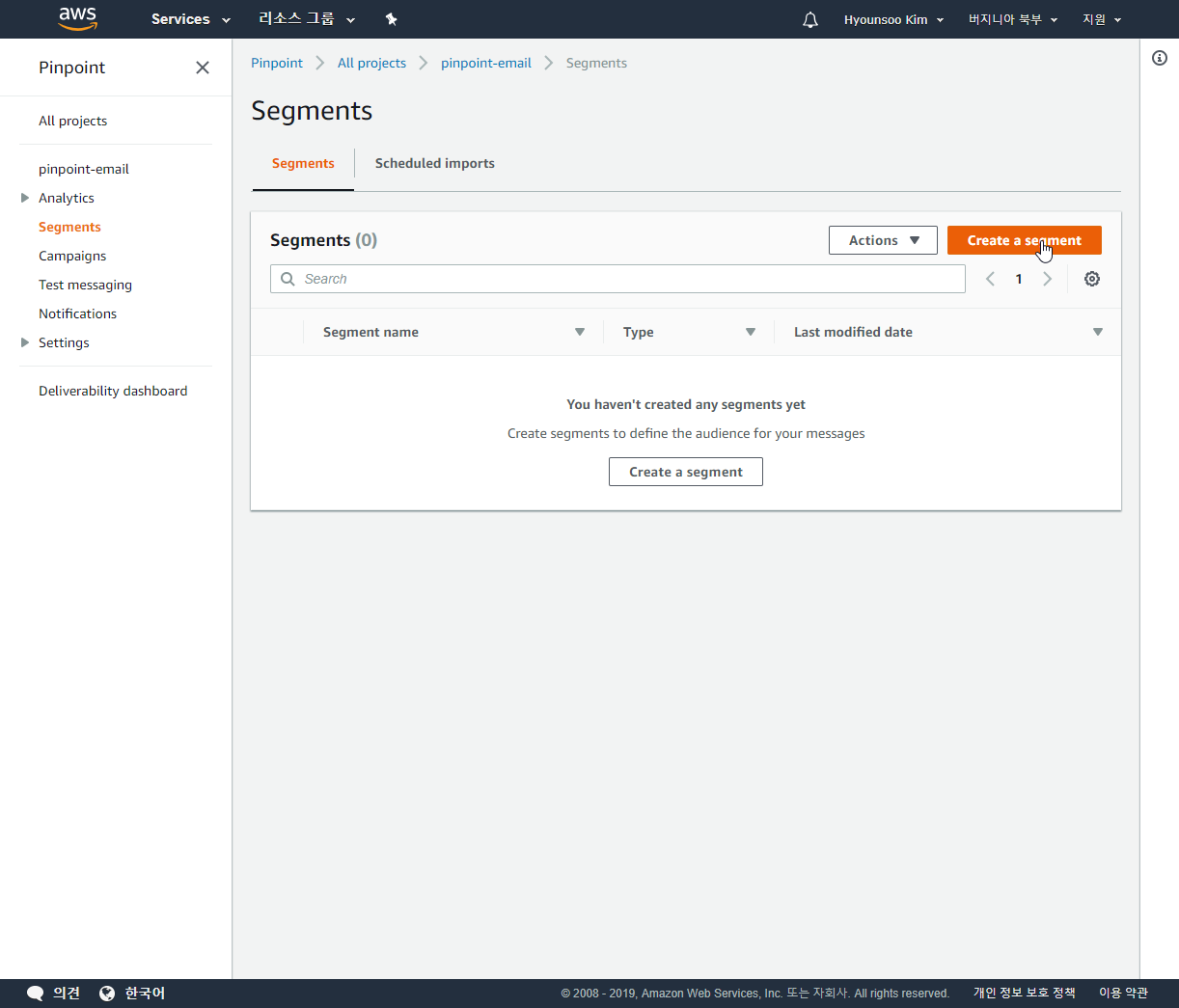1179x1008 pixels.
Task: Click the 한국어 language link
Action: click(145, 994)
